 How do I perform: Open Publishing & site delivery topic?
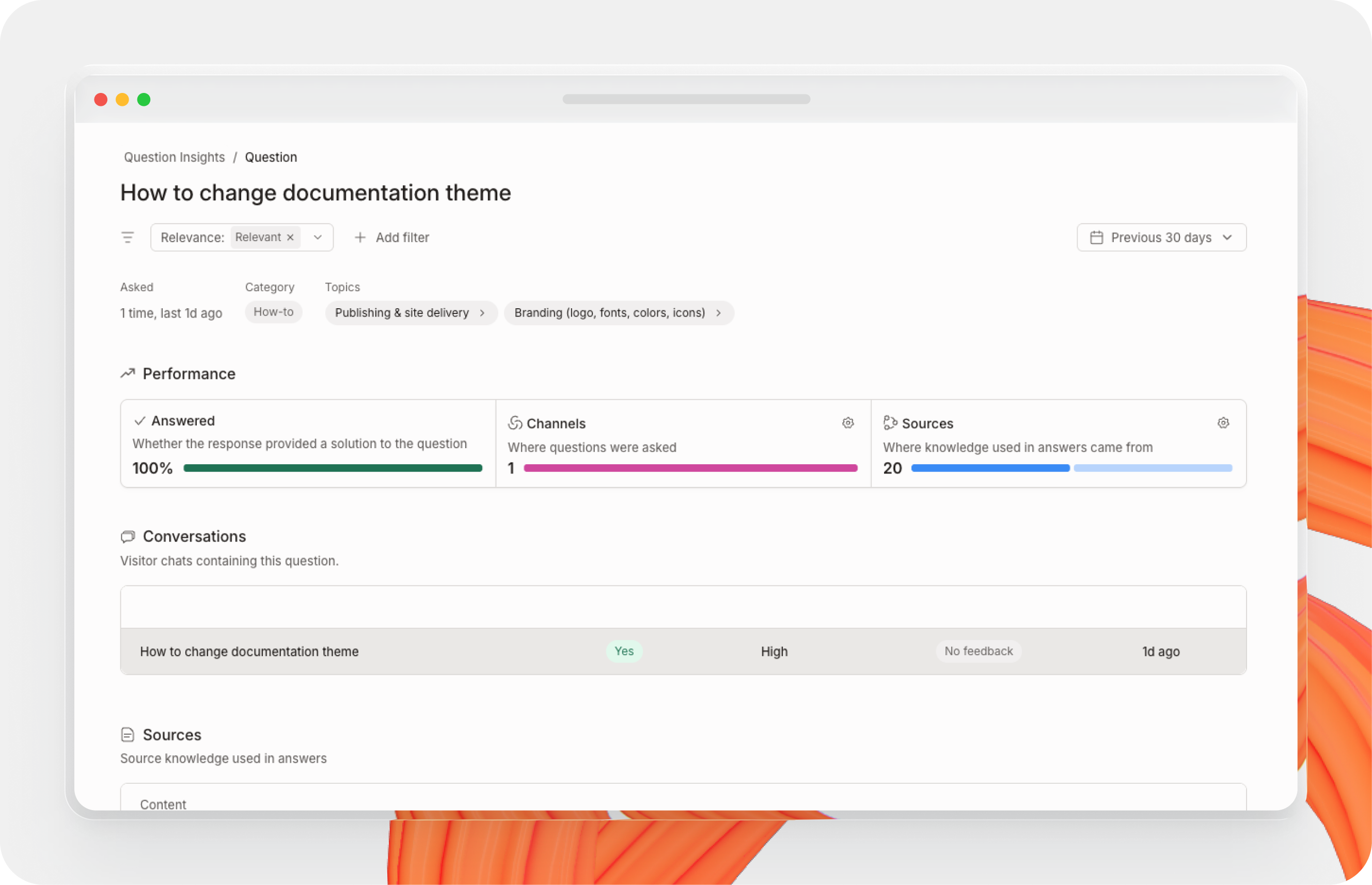pyautogui.click(x=410, y=312)
